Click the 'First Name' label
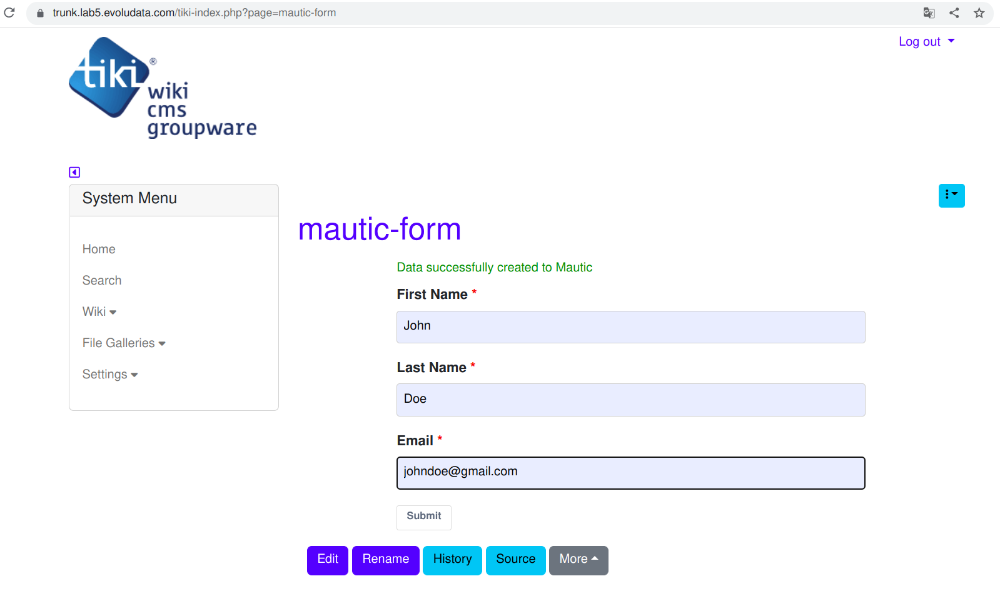The height and width of the screenshot is (590, 1000). point(432,294)
